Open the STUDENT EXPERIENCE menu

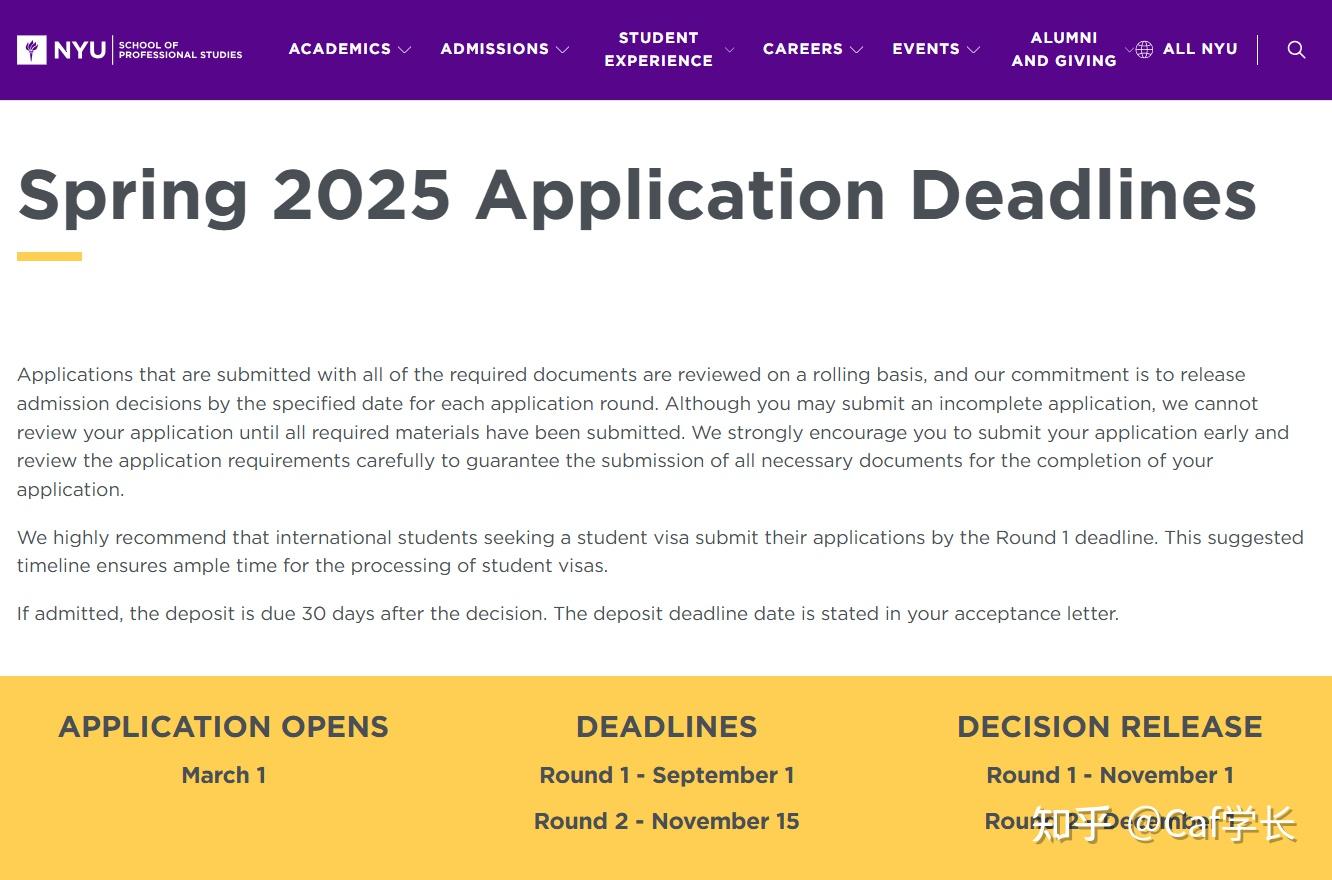657,49
